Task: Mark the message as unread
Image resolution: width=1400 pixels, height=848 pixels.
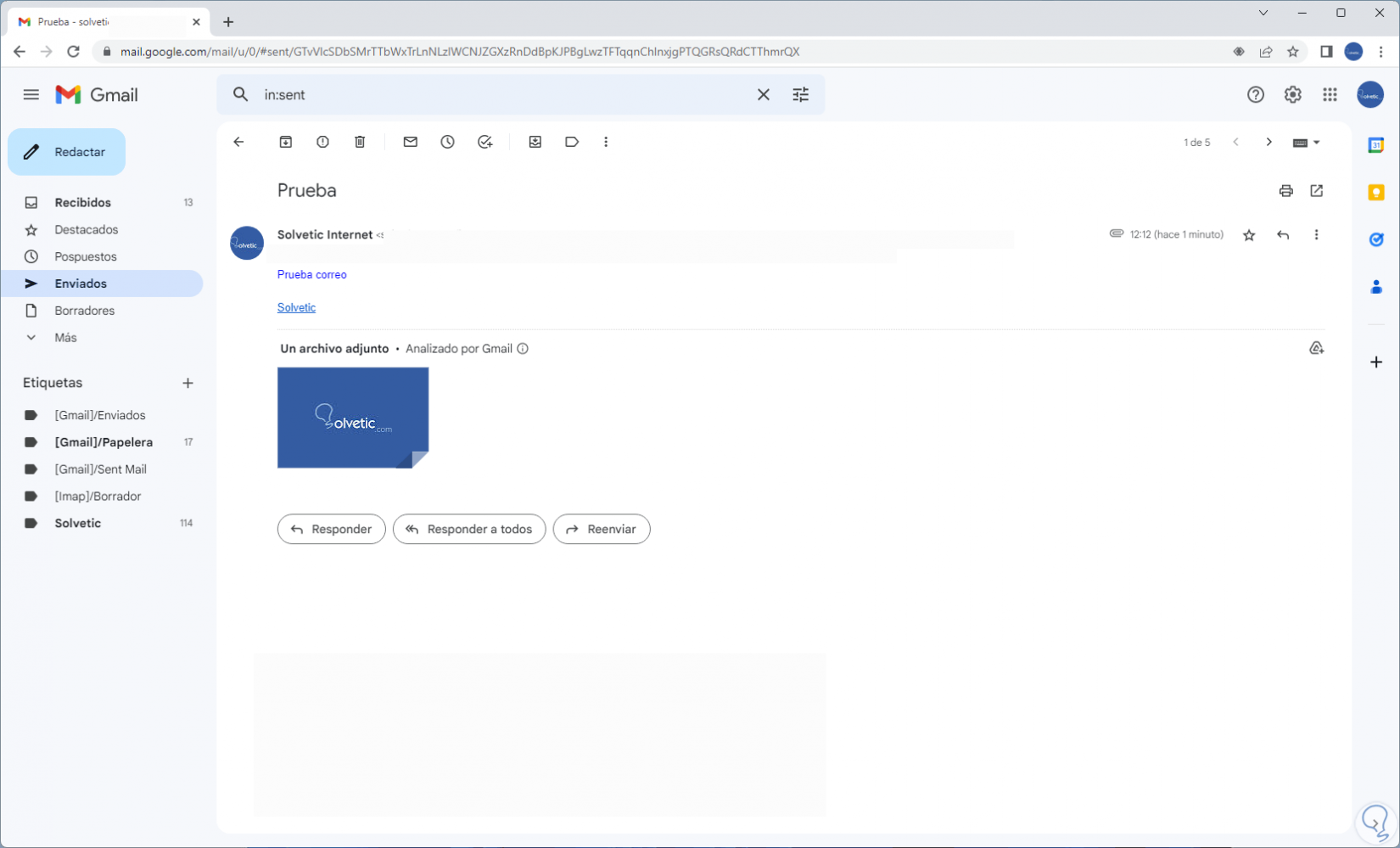Action: coord(411,142)
